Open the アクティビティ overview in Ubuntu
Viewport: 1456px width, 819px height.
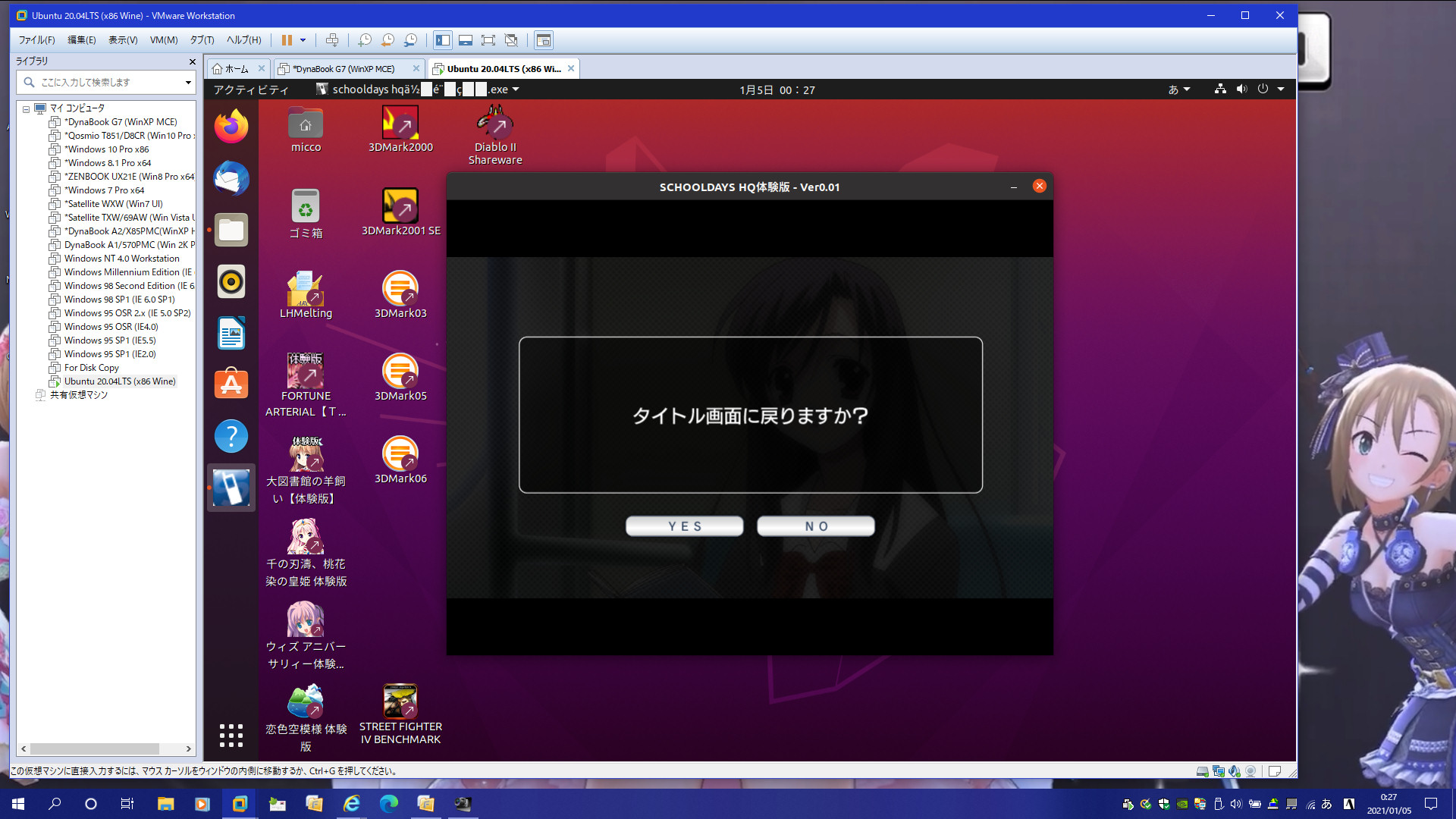[x=250, y=89]
